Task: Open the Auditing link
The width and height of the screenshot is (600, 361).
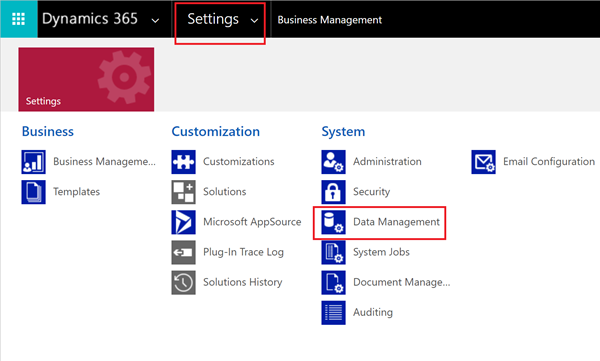Action: 373,312
